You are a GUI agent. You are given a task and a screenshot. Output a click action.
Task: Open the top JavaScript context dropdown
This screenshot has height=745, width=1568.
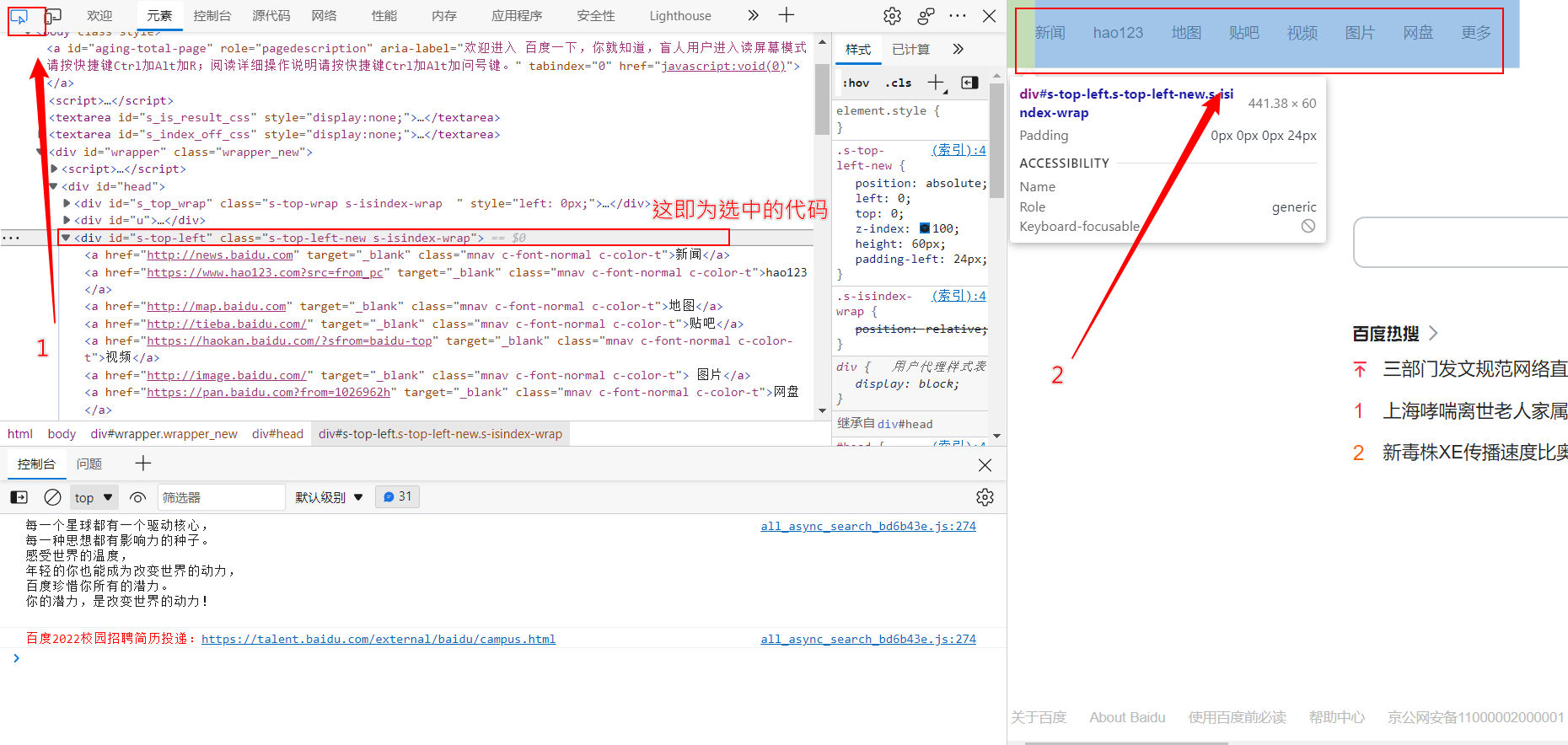click(x=94, y=497)
